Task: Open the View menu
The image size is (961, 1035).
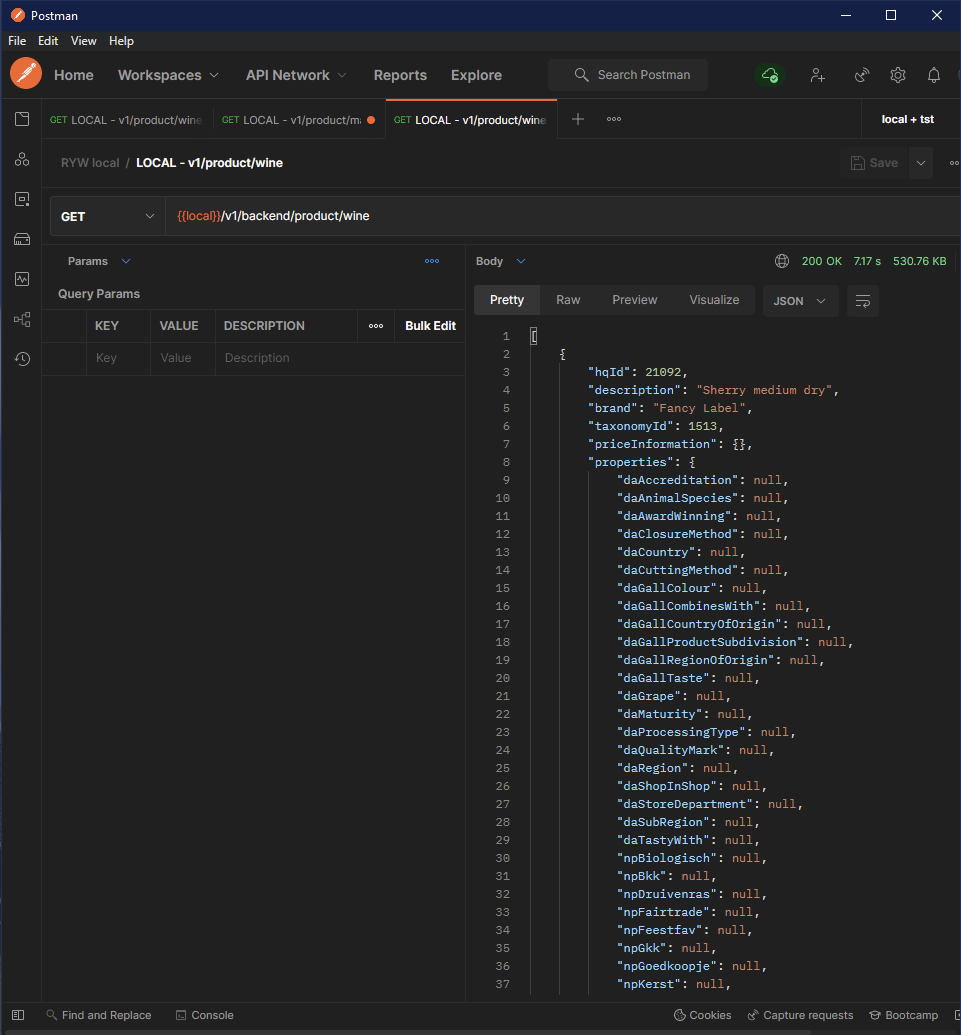Action: pyautogui.click(x=84, y=41)
